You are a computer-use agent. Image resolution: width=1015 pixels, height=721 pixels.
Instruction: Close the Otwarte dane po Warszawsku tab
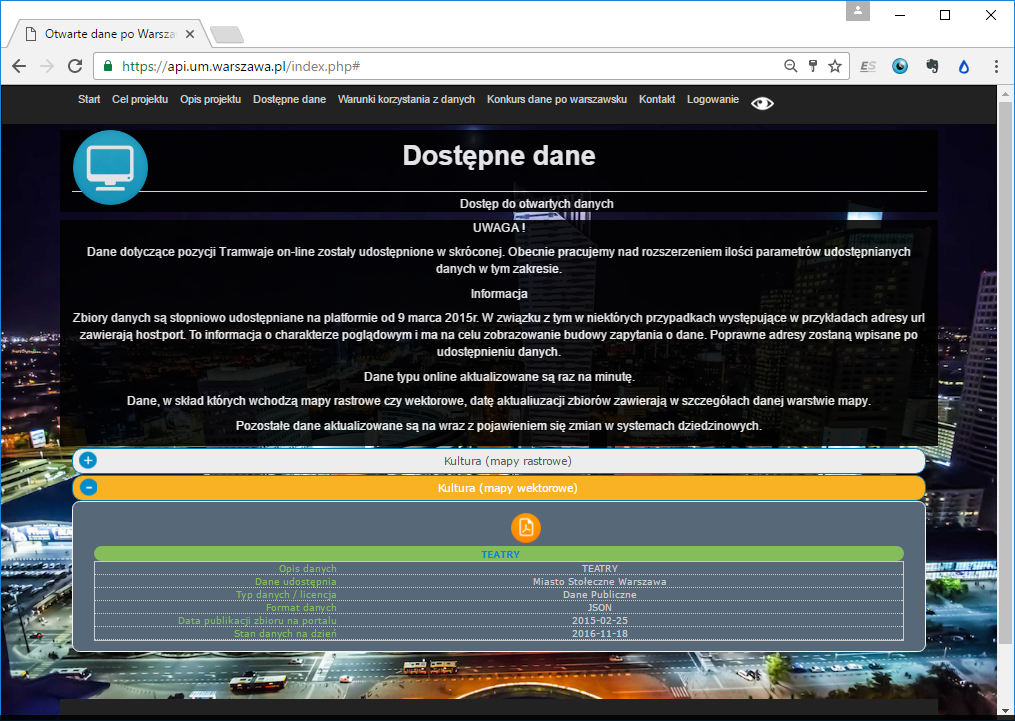coord(190,34)
